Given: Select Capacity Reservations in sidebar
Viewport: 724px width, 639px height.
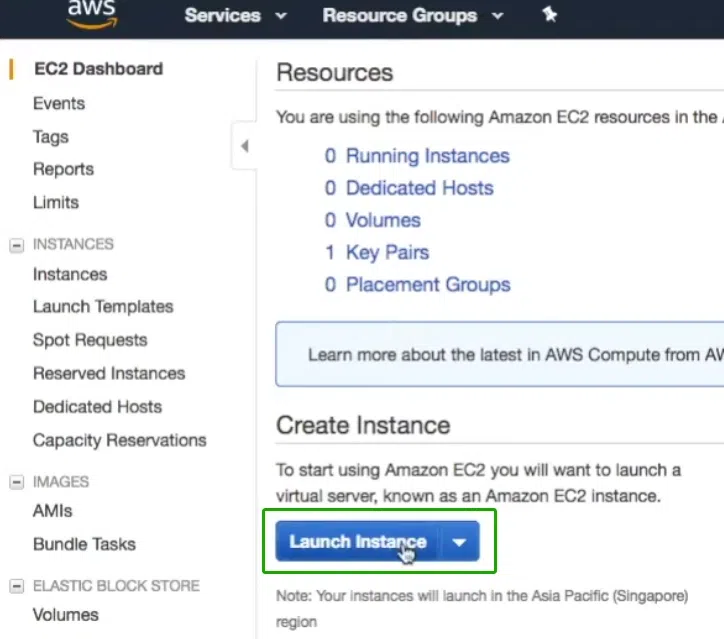Looking at the screenshot, I should 119,440.
